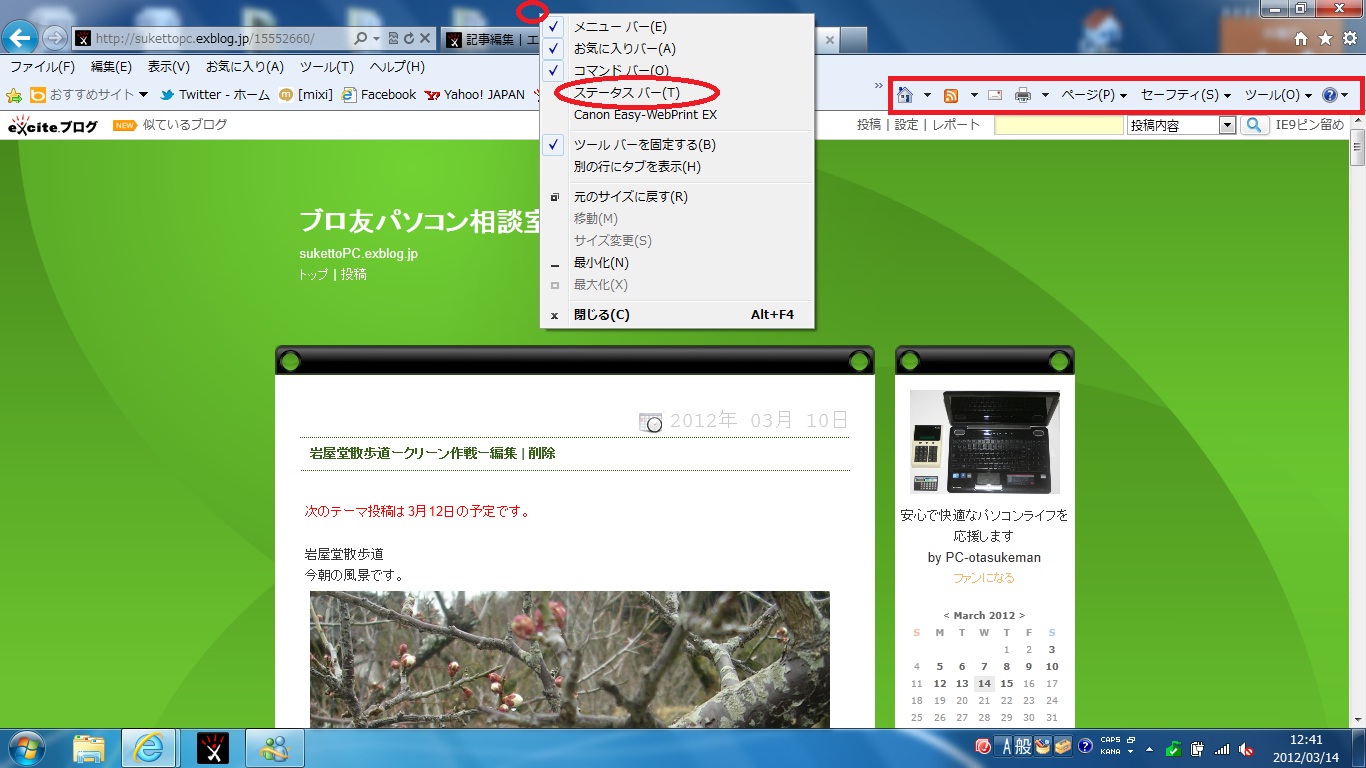Click the excite blog logo
Screen dimensions: 1366x768
(53, 125)
